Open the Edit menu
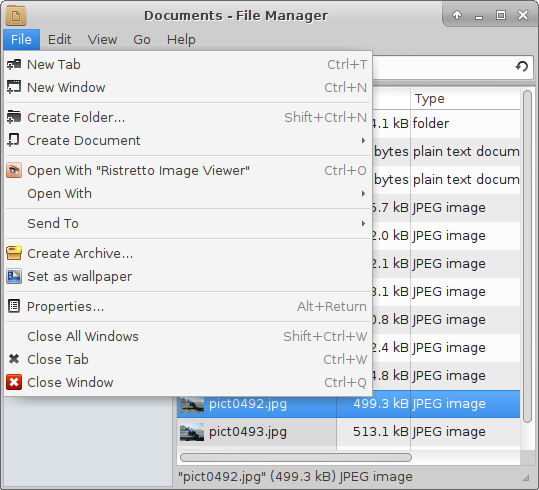 59,39
